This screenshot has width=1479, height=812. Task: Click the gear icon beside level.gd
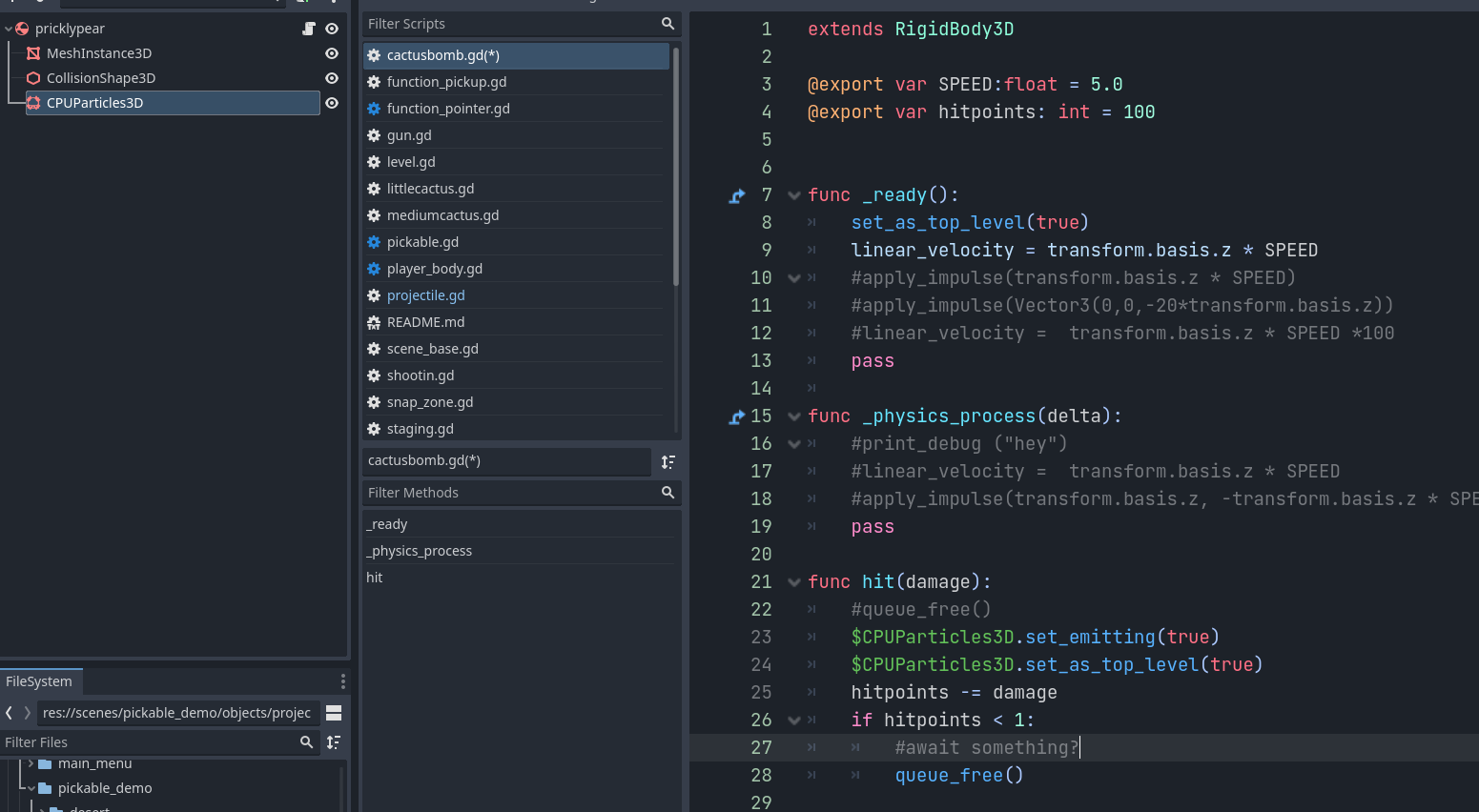tap(374, 162)
